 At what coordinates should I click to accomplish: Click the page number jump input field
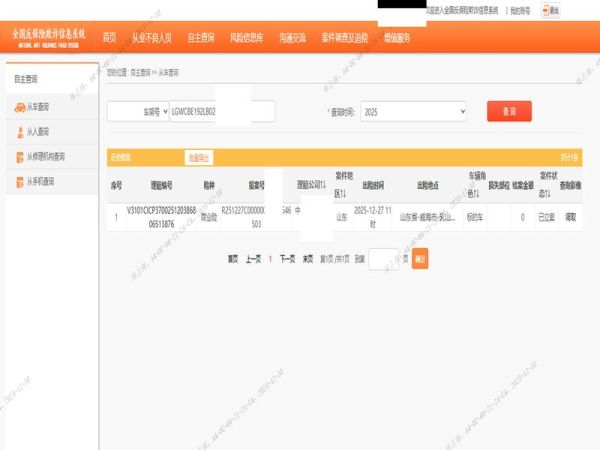click(x=384, y=259)
